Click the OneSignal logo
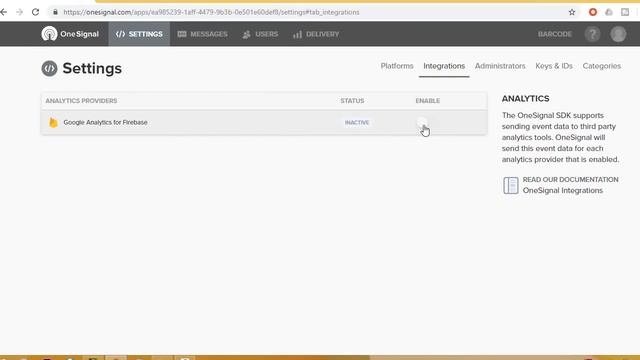Screen dimensions: 640x360 [x=70, y=34]
